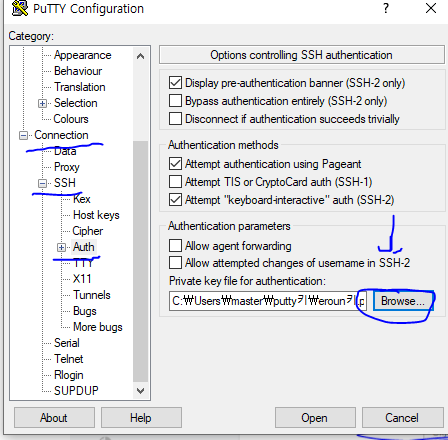
Task: Select the Host keys category
Action: click(x=96, y=215)
